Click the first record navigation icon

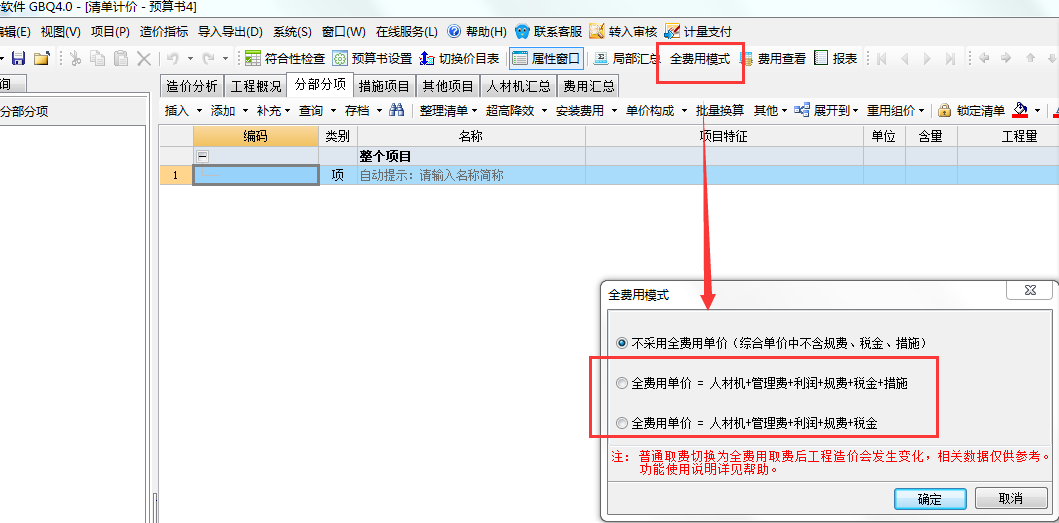pyautogui.click(x=881, y=59)
